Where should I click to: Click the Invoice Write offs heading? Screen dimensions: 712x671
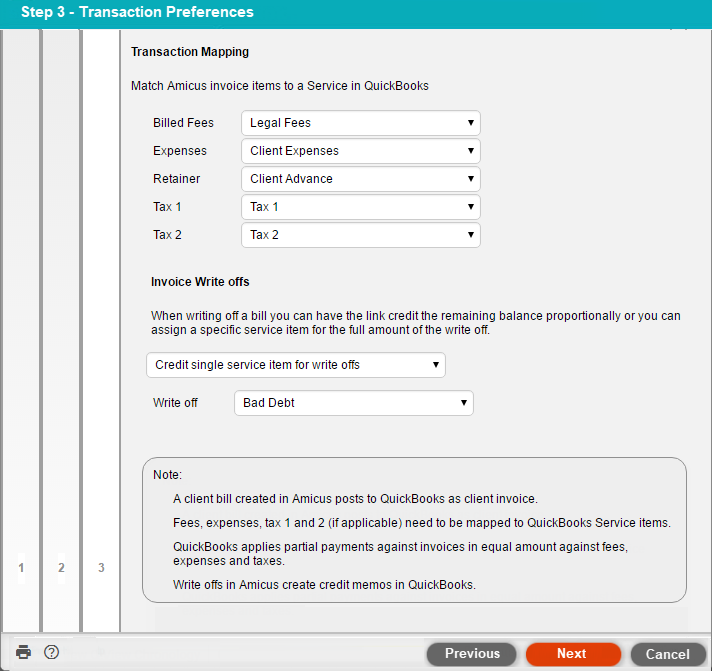pos(200,282)
